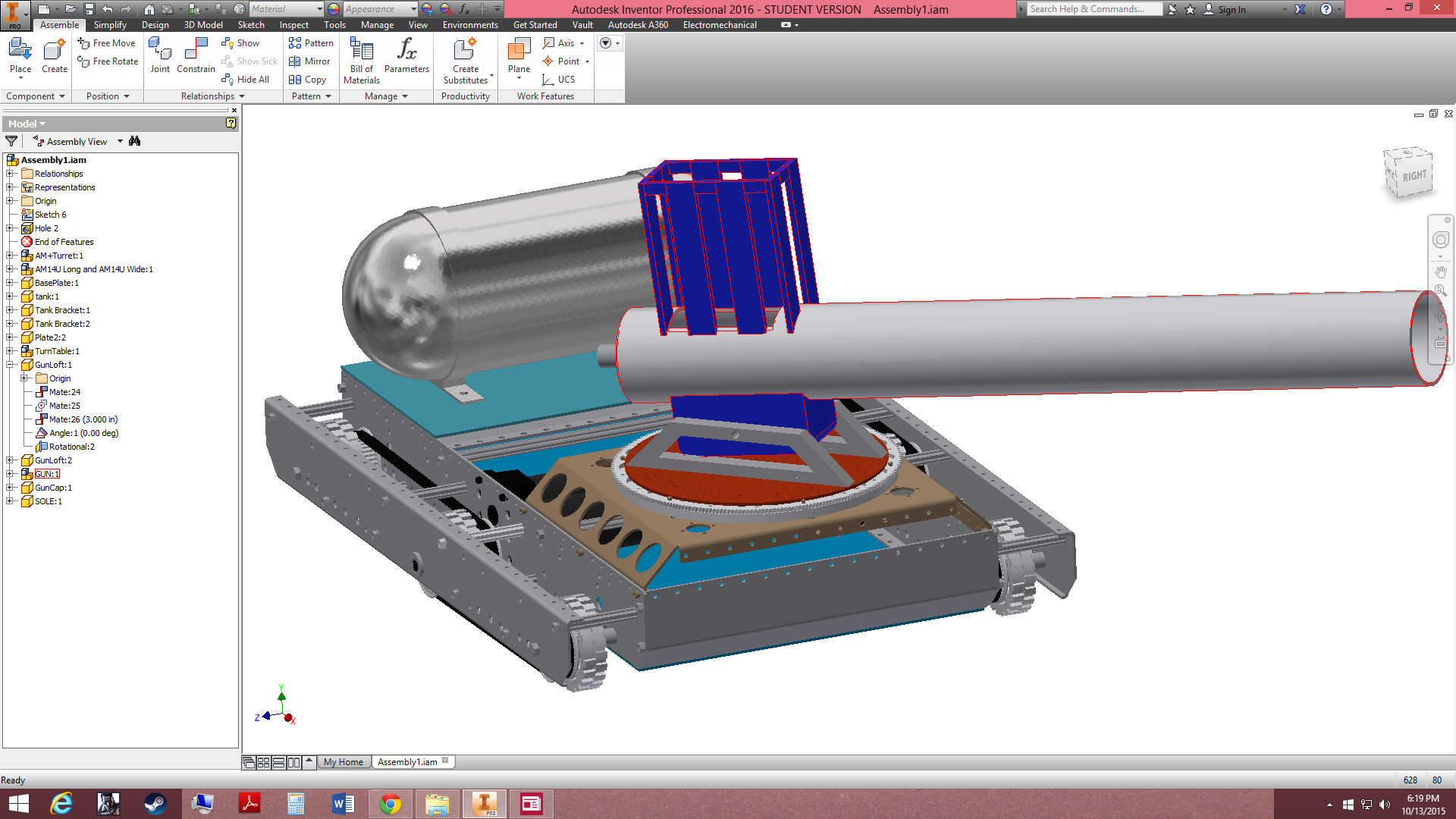Expand the Relationships folder node
1456x819 pixels.
point(11,174)
